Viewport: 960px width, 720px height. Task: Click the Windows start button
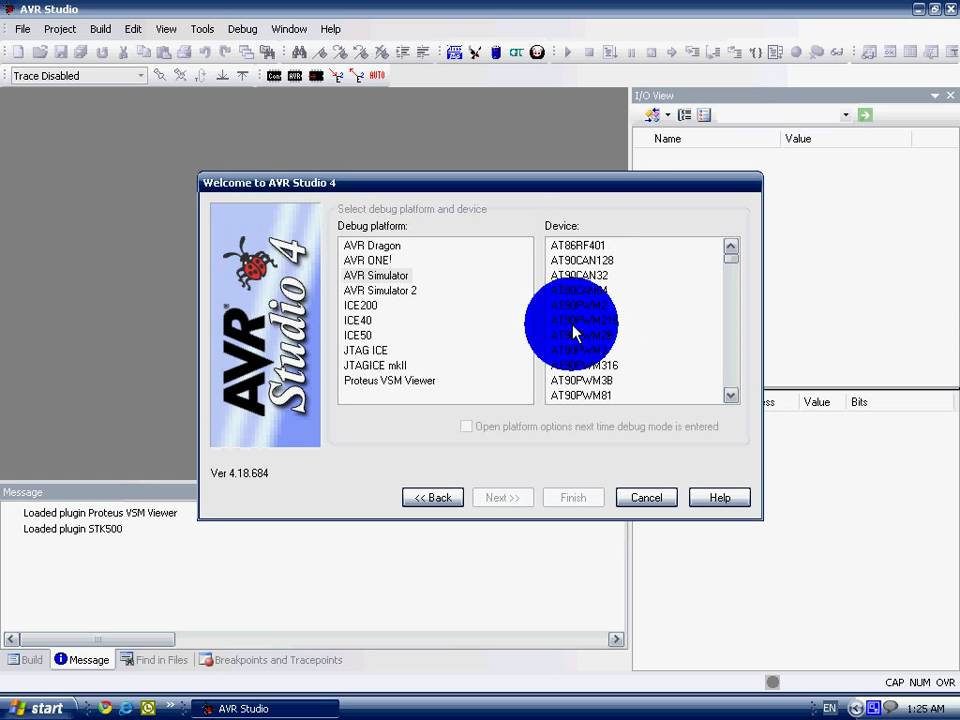coord(38,708)
